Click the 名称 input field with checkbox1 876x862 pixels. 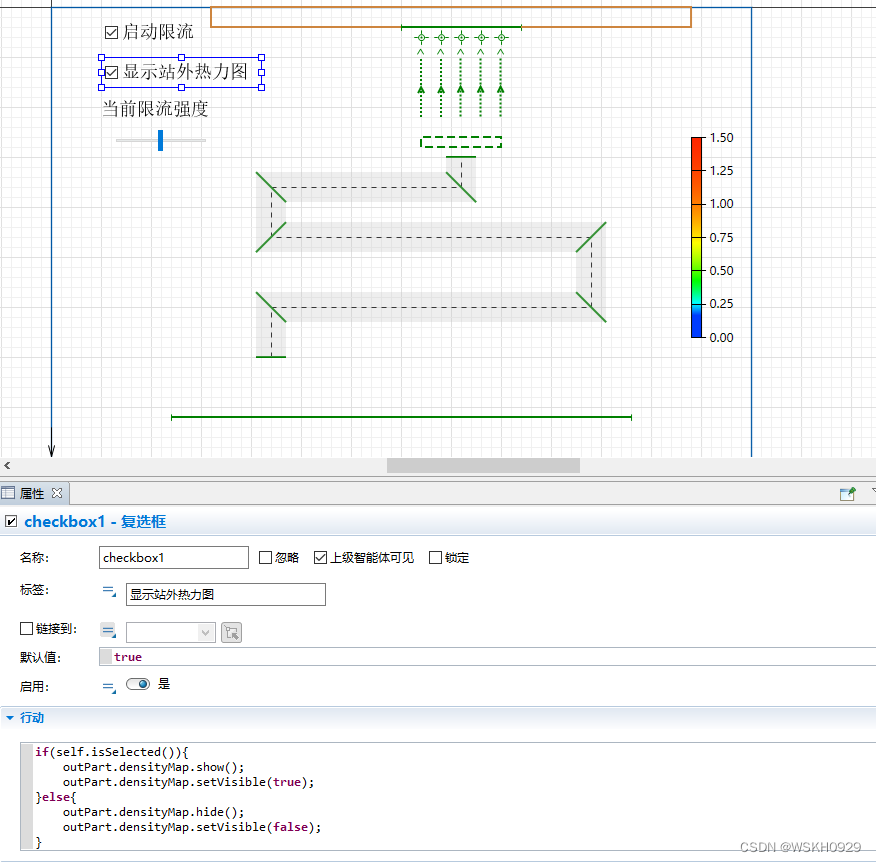174,558
